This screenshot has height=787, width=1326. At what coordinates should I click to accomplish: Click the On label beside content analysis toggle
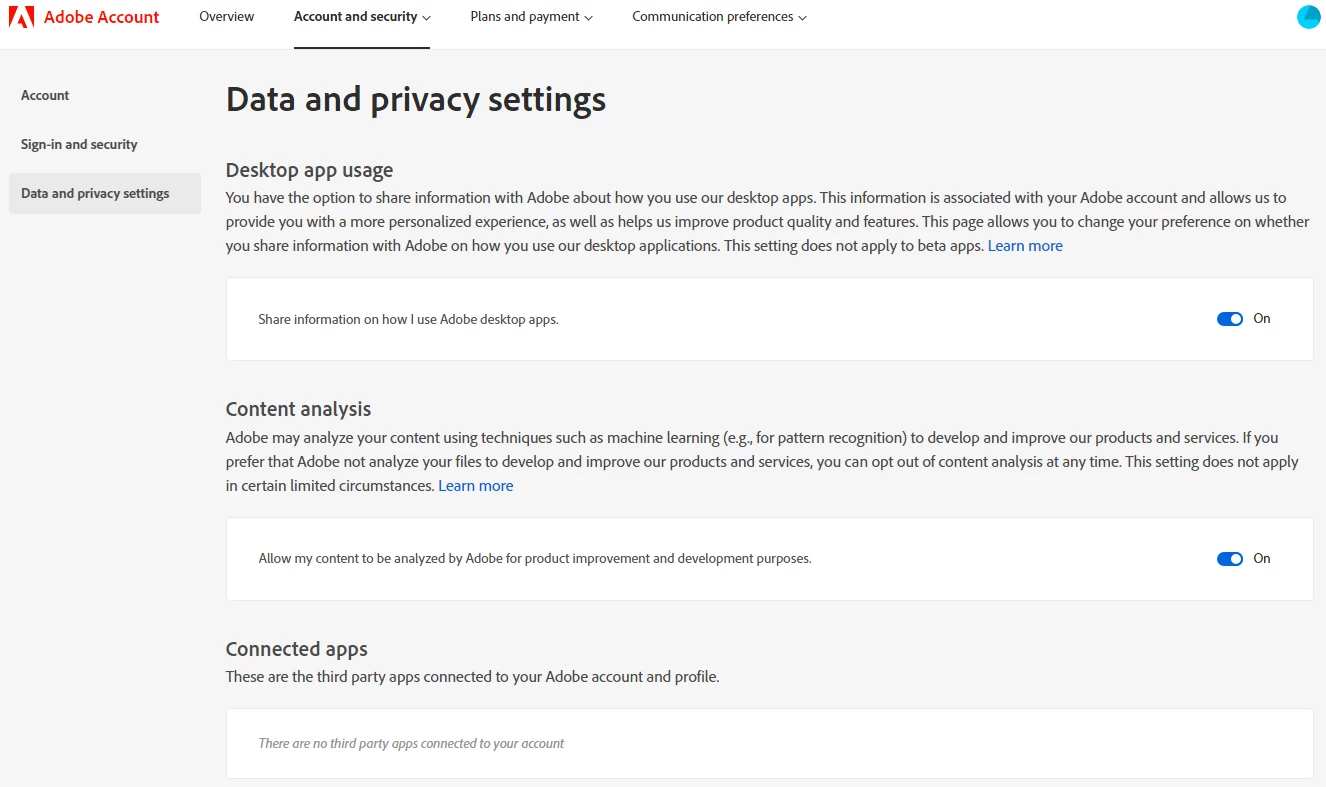1262,559
